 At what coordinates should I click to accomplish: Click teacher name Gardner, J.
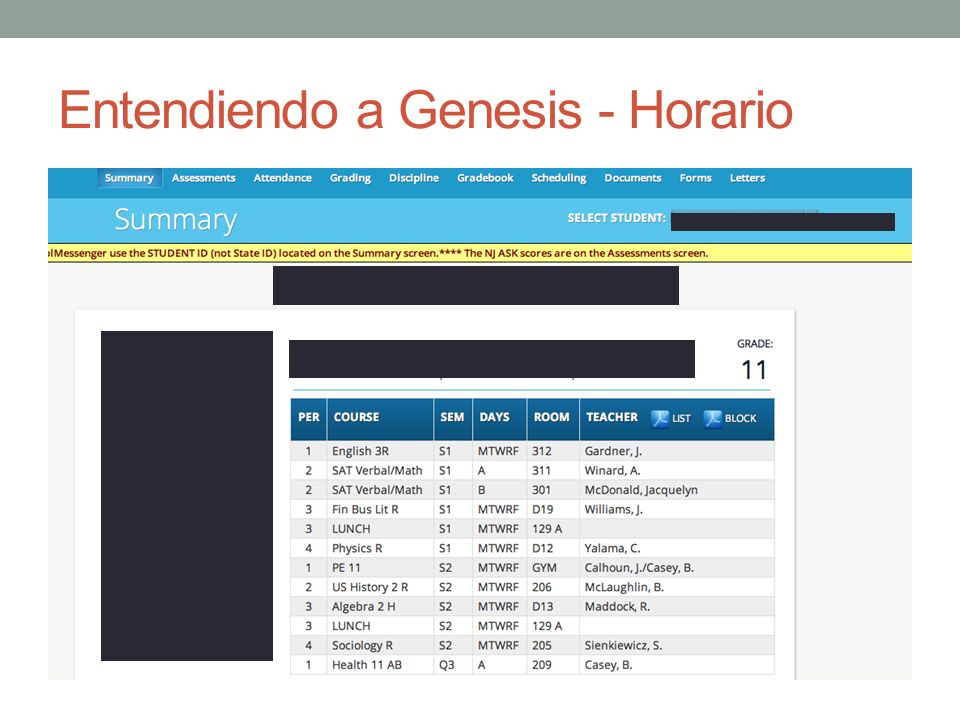[613, 451]
